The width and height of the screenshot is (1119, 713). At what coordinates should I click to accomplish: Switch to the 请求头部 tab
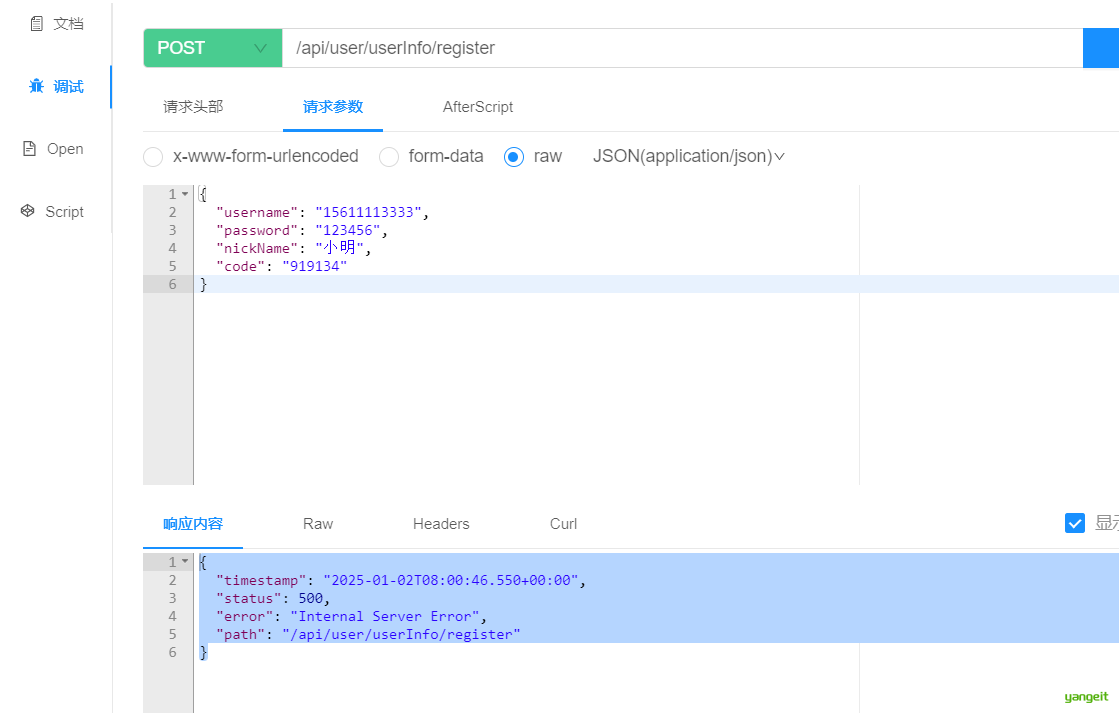193,107
